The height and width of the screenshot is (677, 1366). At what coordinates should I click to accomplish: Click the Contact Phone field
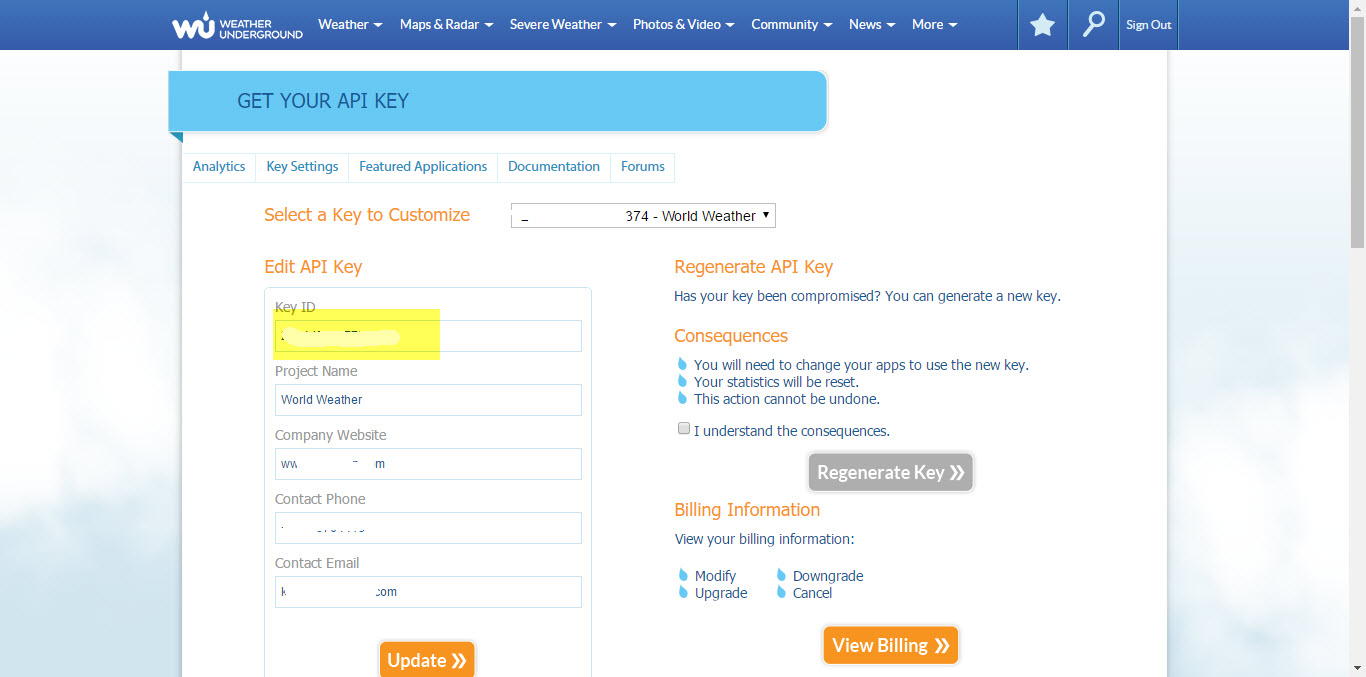pos(428,528)
